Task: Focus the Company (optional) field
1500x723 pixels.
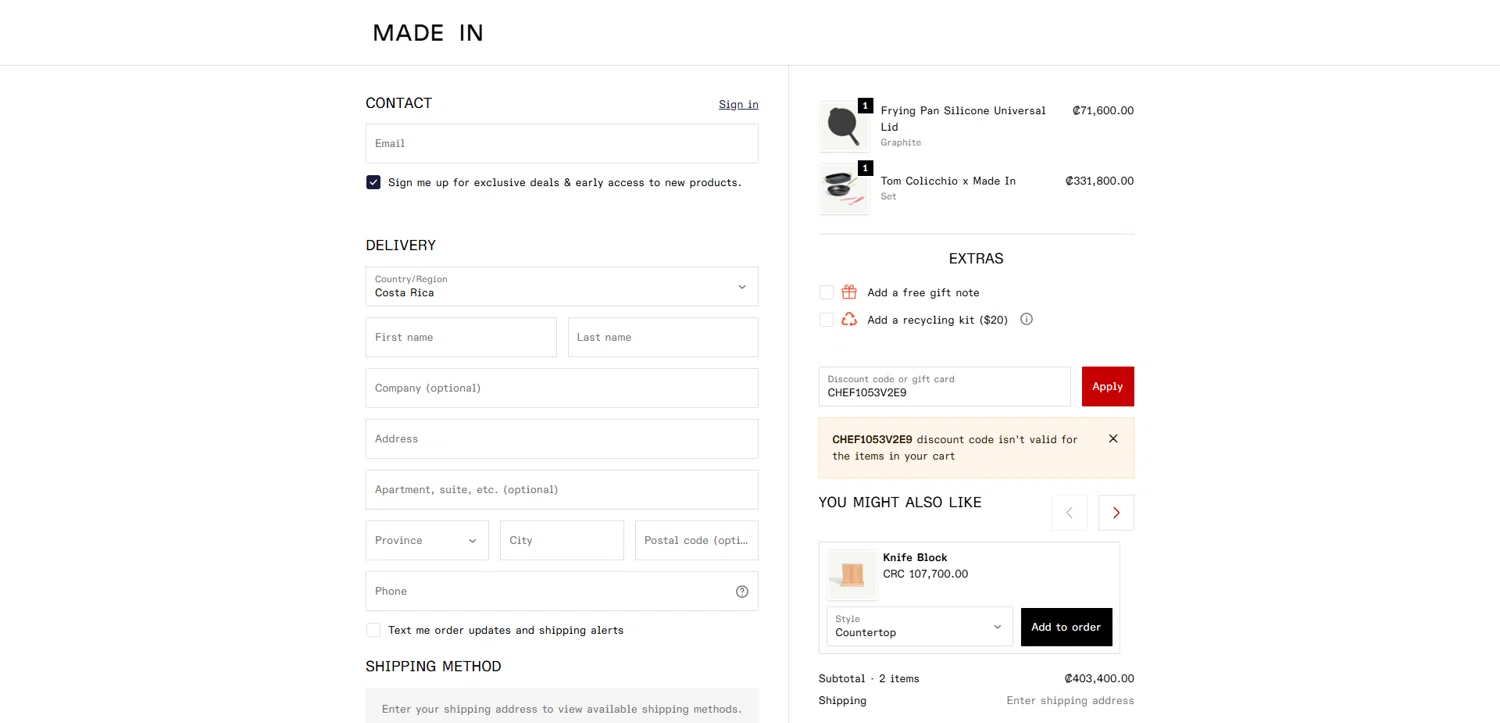Action: coord(562,388)
